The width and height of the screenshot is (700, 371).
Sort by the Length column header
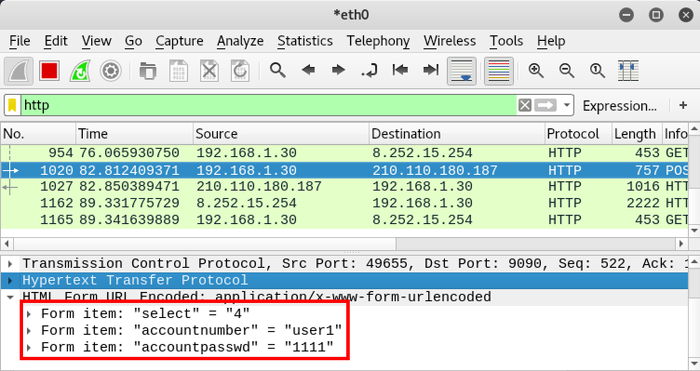(637, 134)
